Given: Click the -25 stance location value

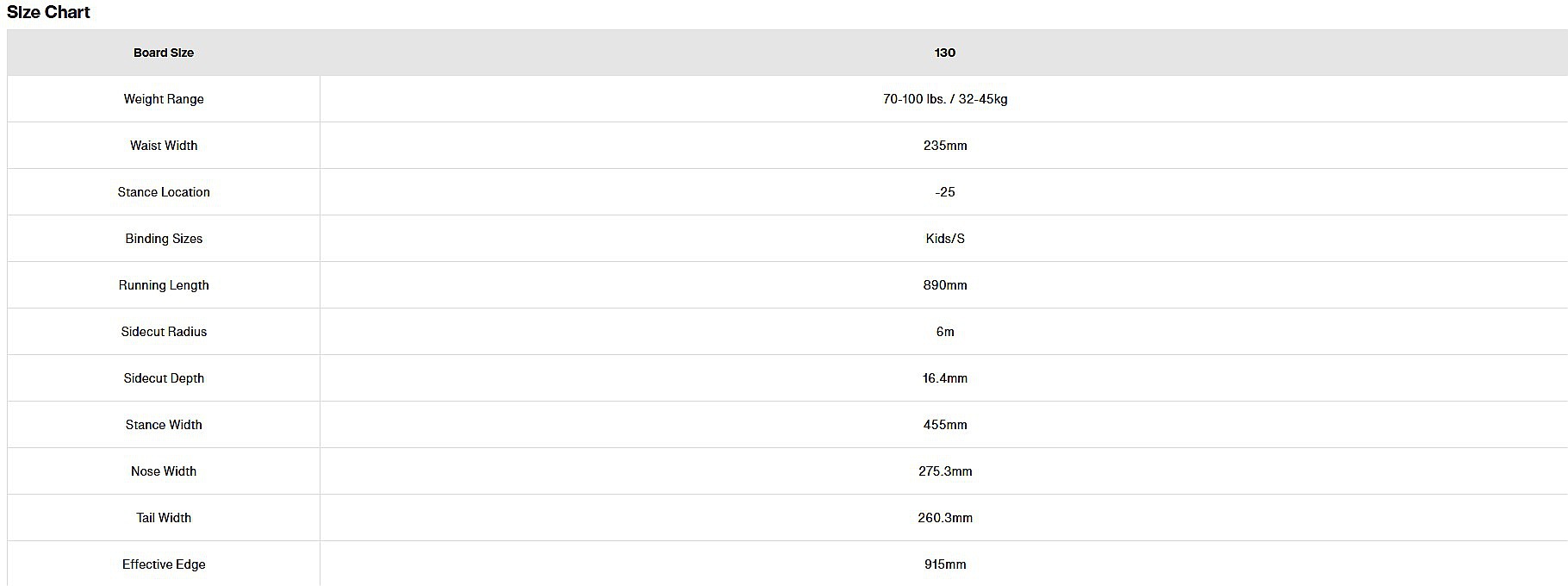Looking at the screenshot, I should [945, 192].
